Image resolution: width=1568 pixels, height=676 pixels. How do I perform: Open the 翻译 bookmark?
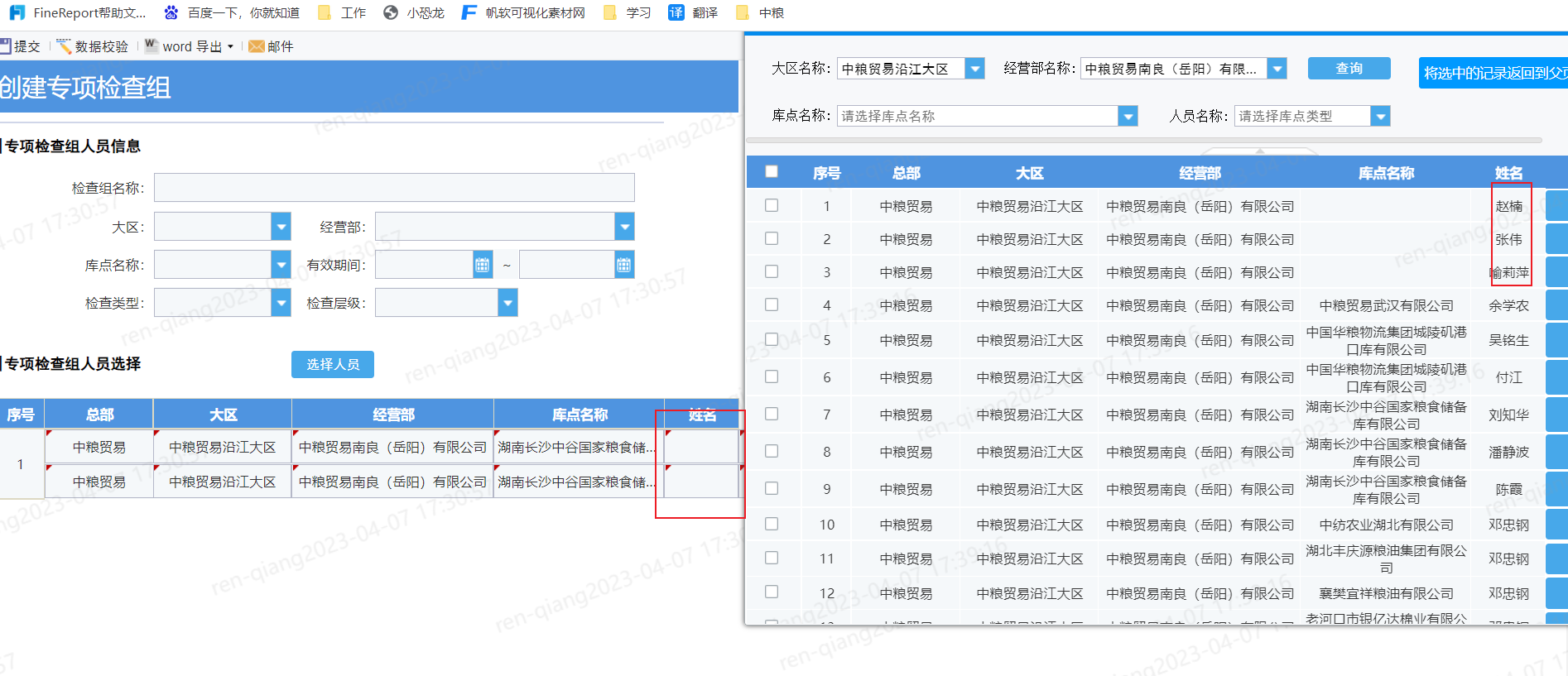(693, 12)
